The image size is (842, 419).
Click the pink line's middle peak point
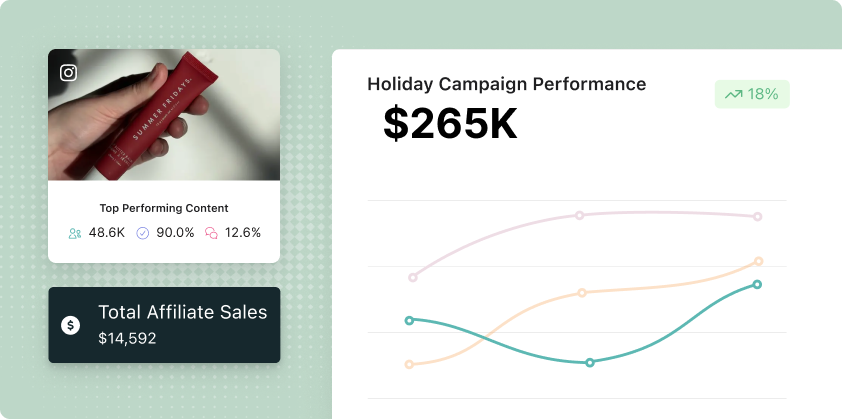click(x=579, y=215)
